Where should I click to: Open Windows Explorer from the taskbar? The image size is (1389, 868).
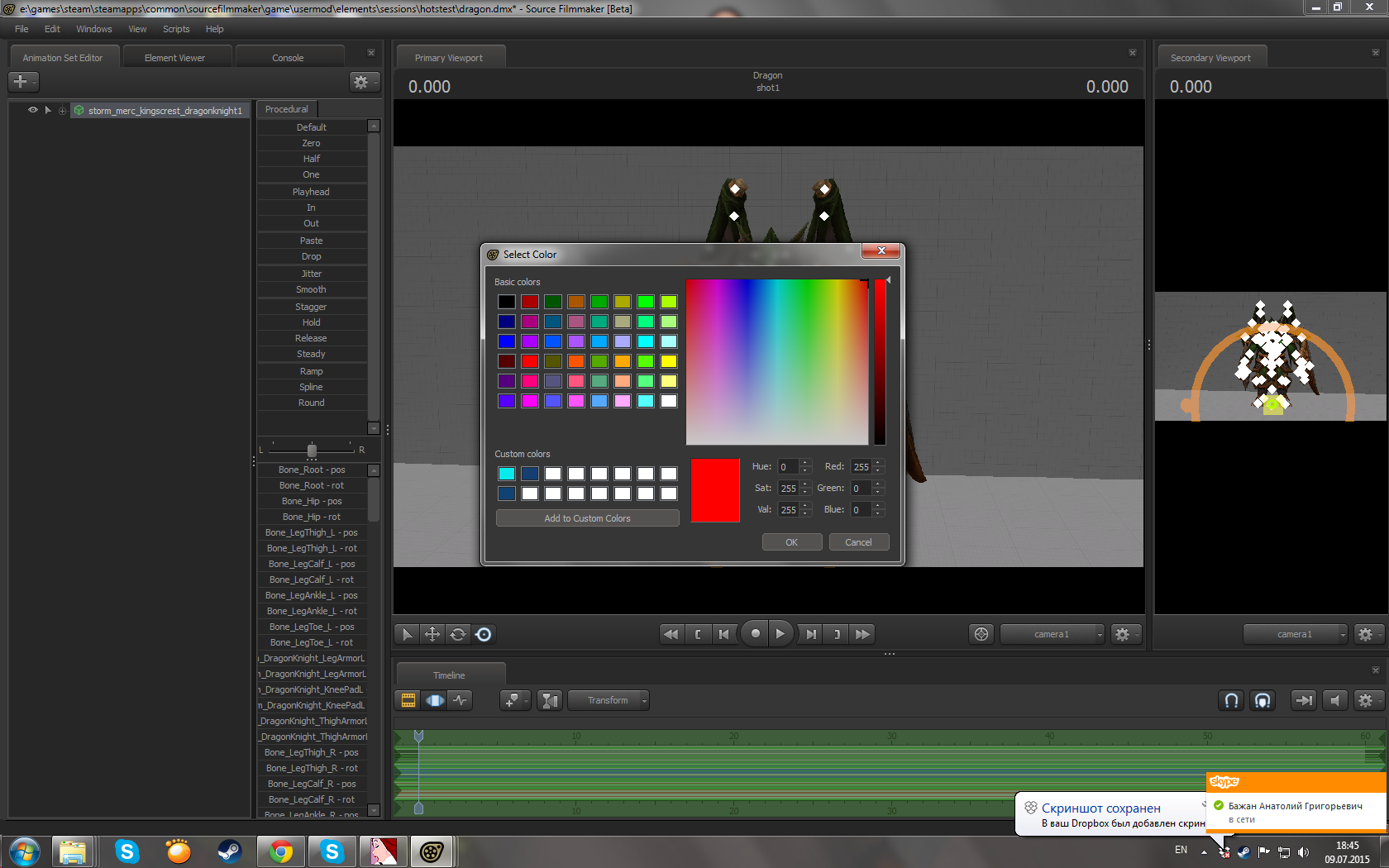pyautogui.click(x=73, y=851)
